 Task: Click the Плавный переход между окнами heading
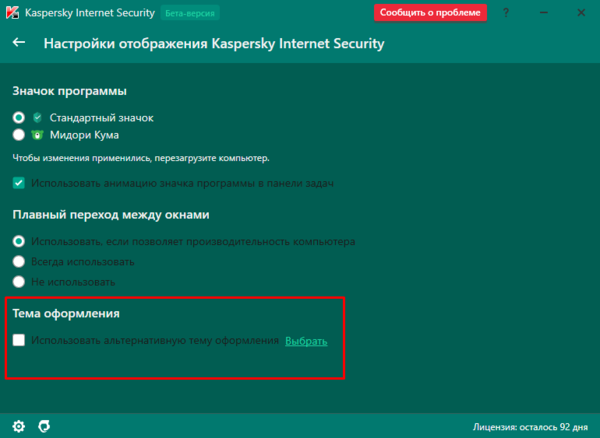pyautogui.click(x=111, y=215)
